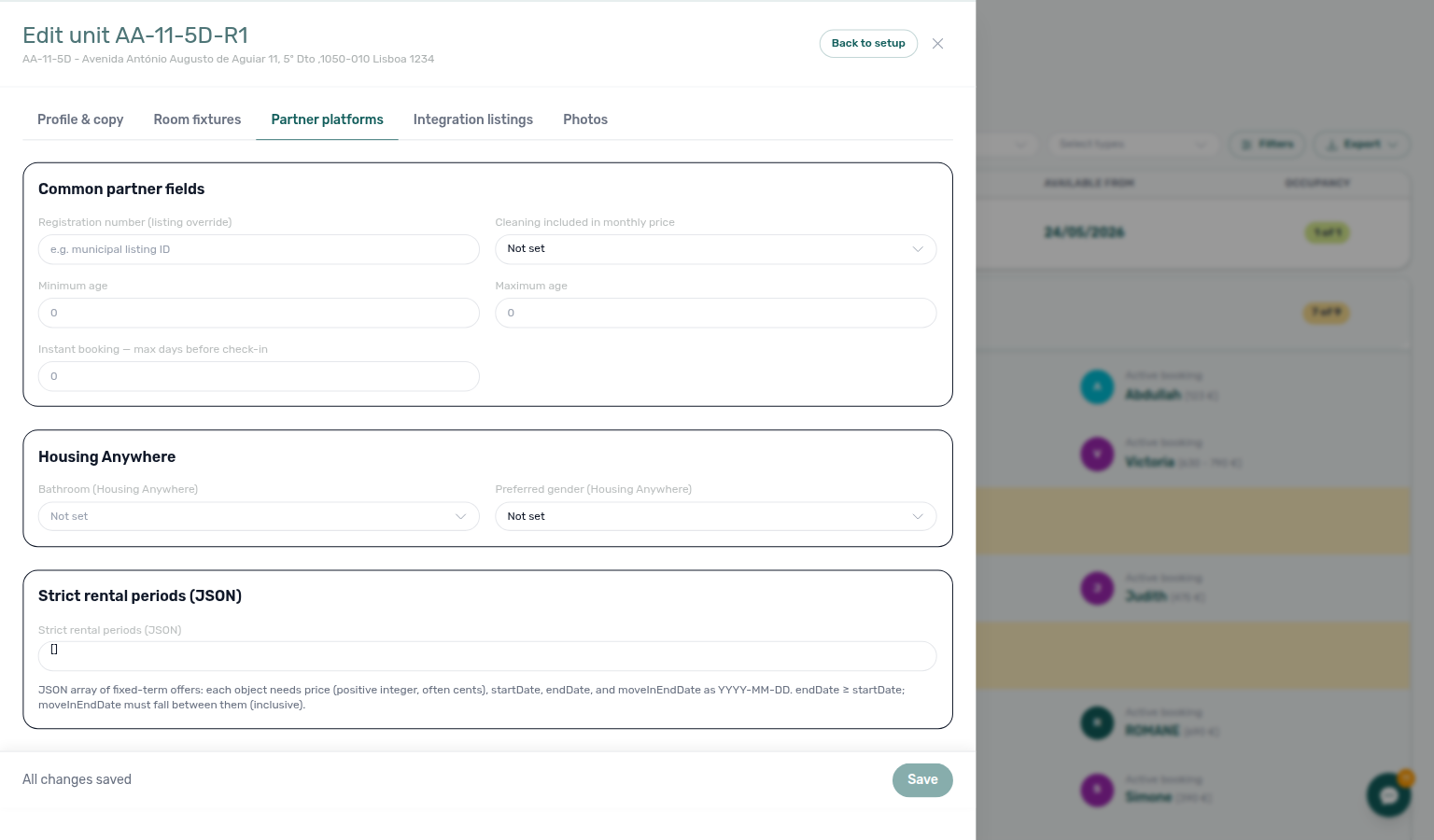Open Cleaning included in monthly price dropdown
1434x840 pixels.
pyautogui.click(x=715, y=249)
